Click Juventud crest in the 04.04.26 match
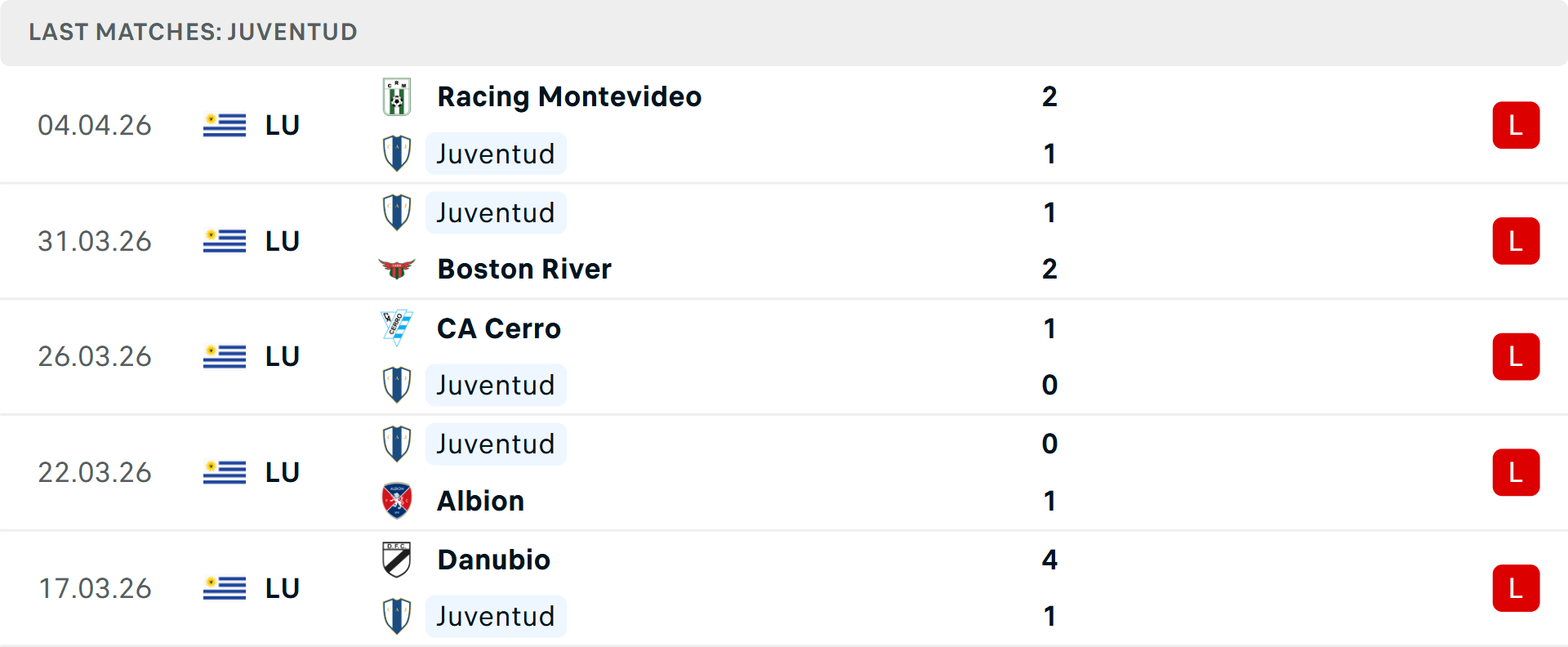The image size is (1568, 647). pos(397,154)
